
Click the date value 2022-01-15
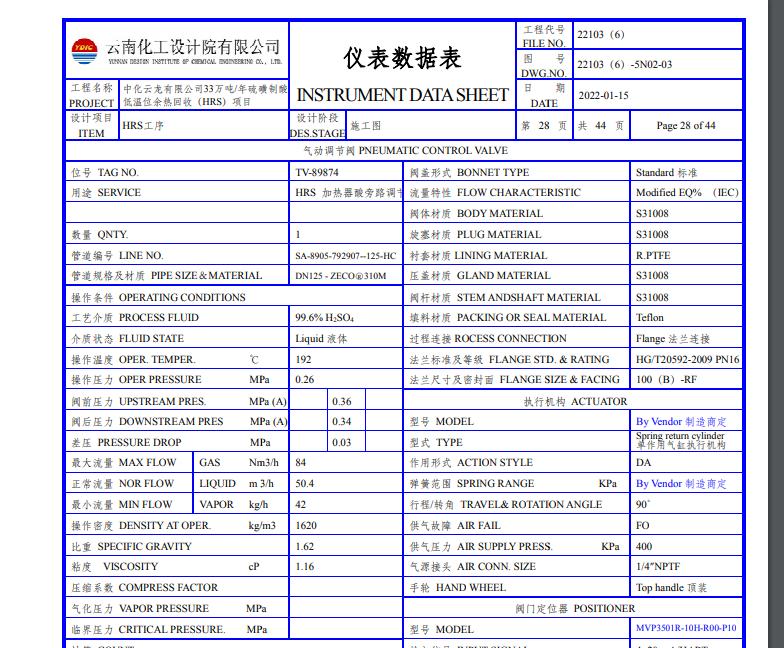tap(604, 96)
